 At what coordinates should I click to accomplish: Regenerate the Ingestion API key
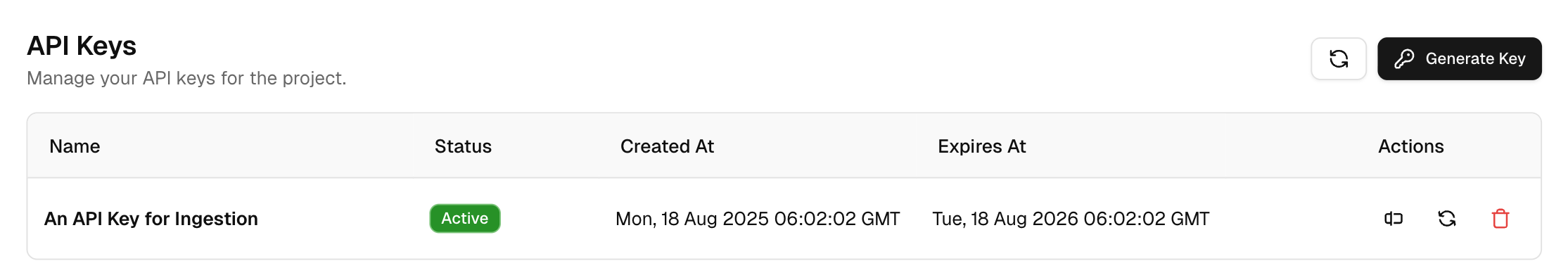pos(1447,219)
